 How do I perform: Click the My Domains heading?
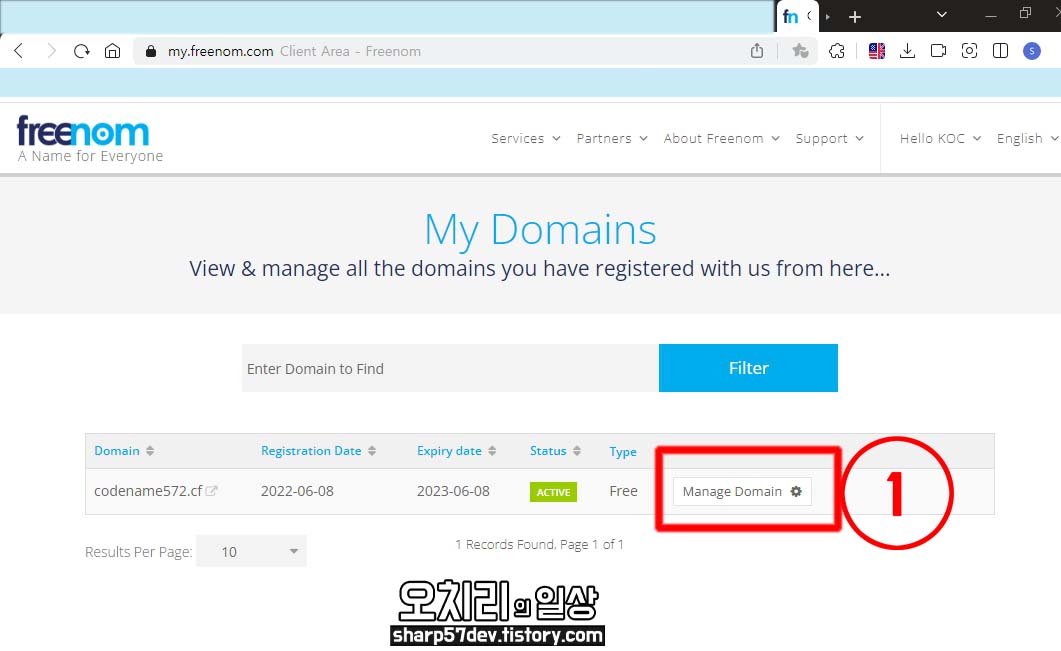[x=540, y=230]
